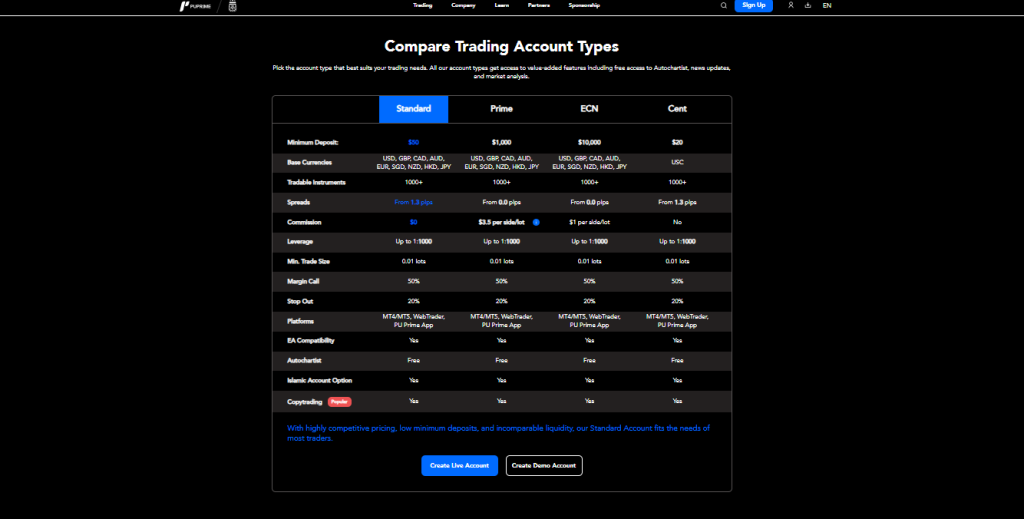Open the EN language selector
The image size is (1024, 519).
pos(827,5)
